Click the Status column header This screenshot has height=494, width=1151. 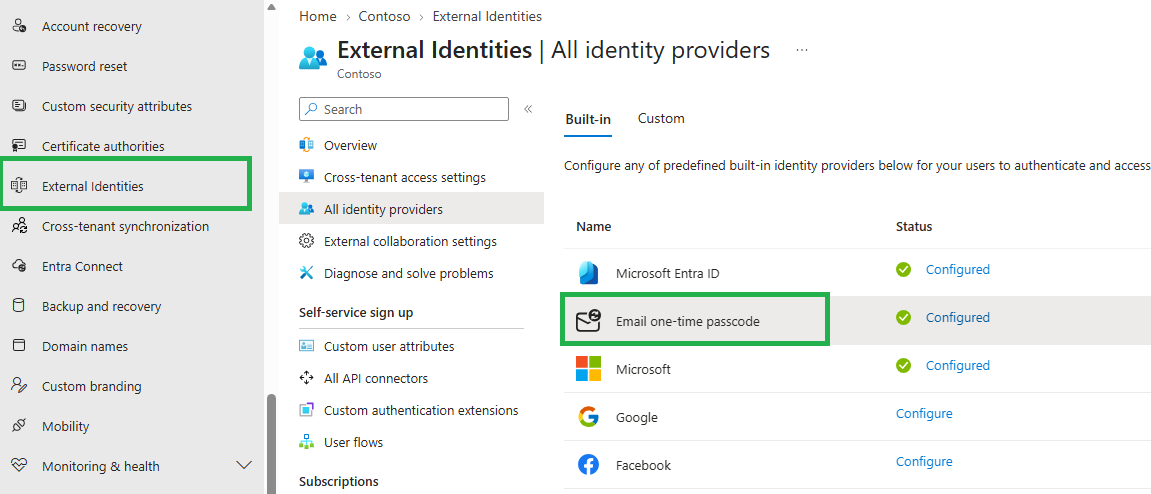point(914,226)
